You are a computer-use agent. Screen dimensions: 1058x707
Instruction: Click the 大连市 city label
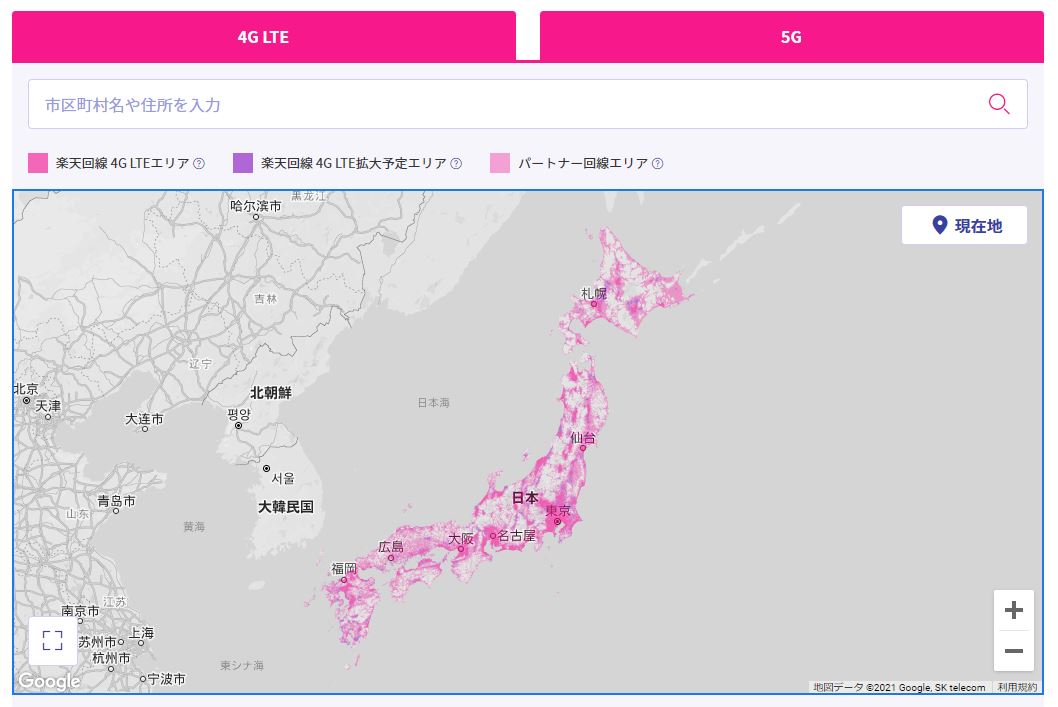[x=144, y=419]
